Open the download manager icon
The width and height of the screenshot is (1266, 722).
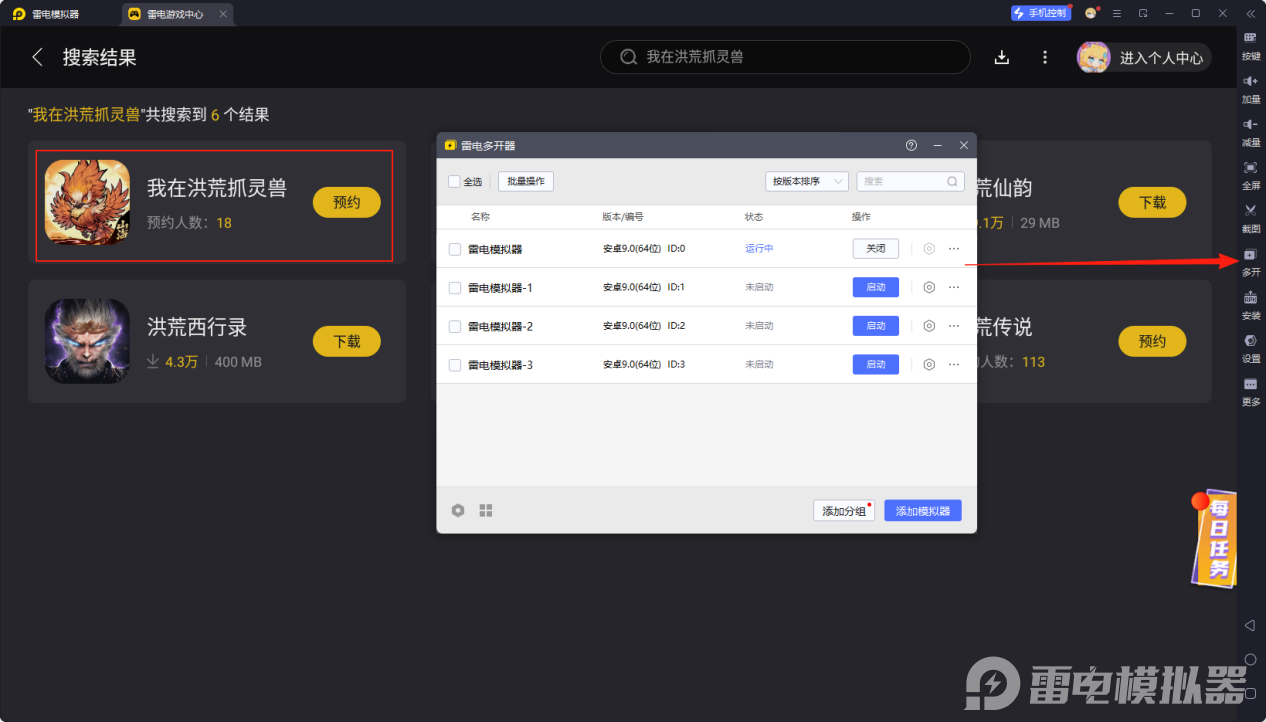[1002, 57]
